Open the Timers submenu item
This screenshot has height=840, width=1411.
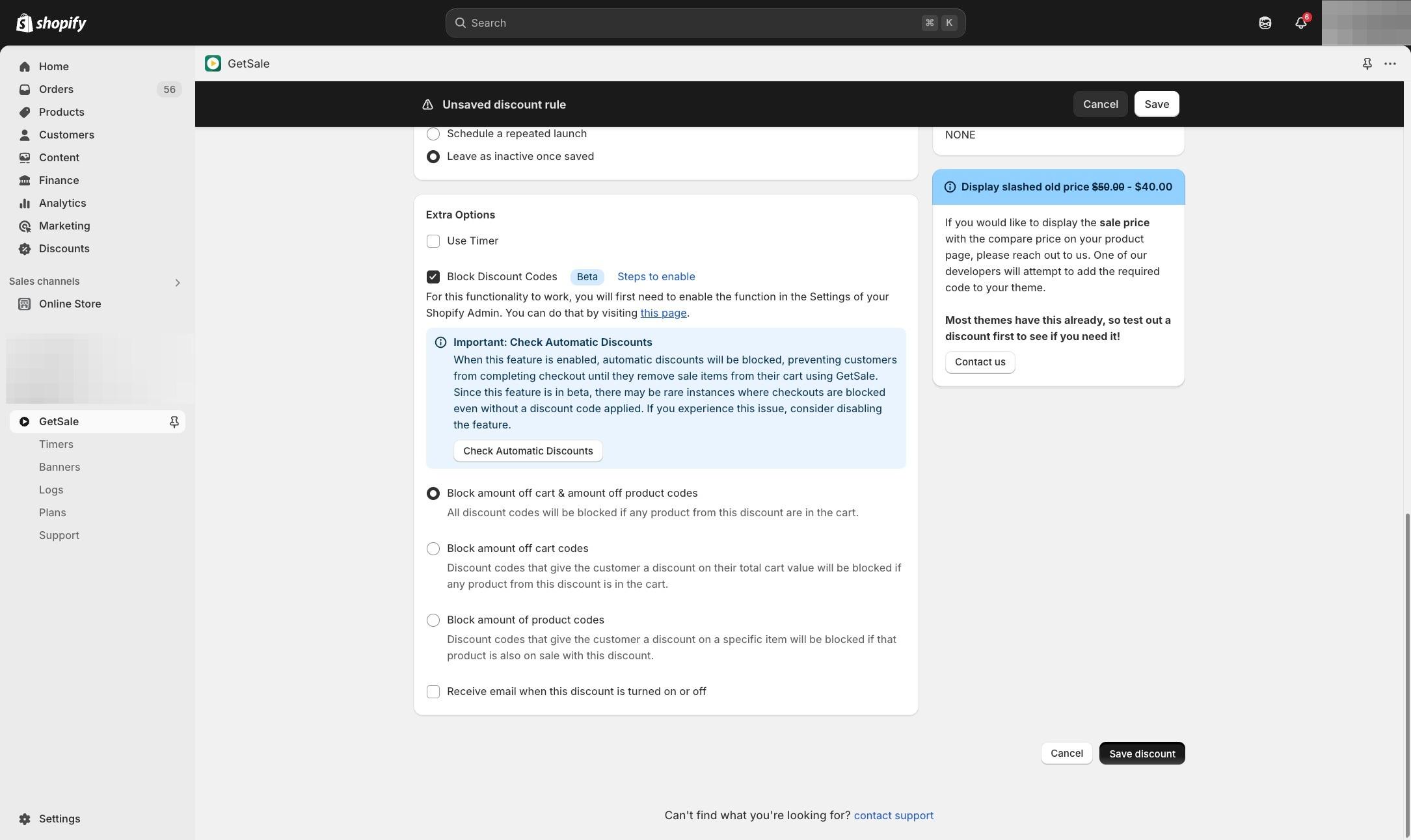pos(56,445)
